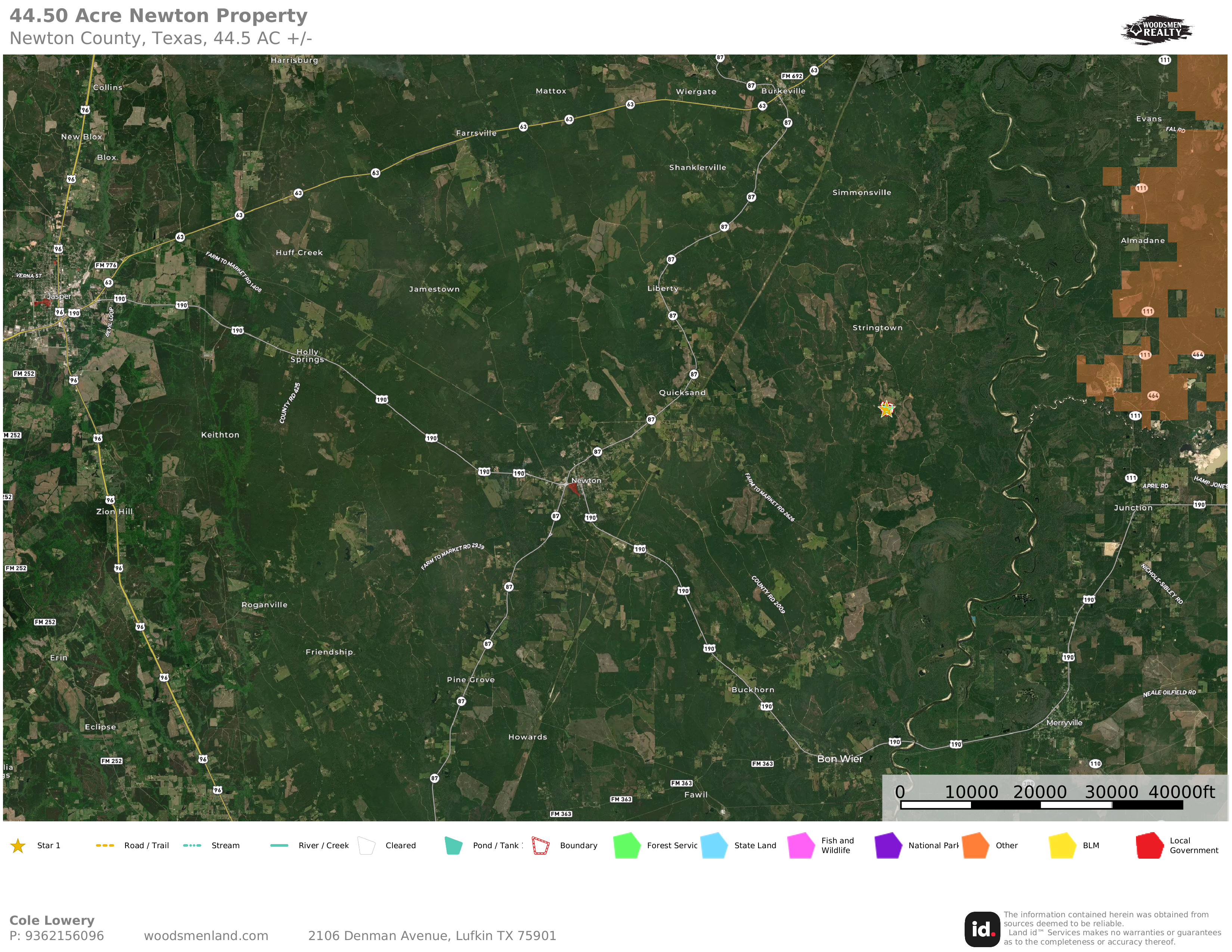Click the red Local Government swatch

(1149, 845)
